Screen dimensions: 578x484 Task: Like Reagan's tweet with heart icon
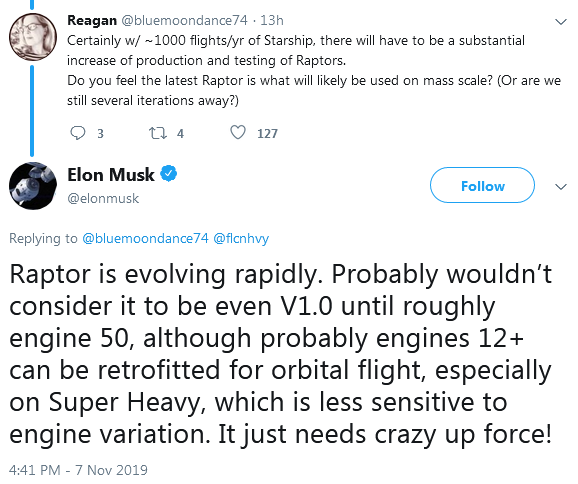pyautogui.click(x=238, y=133)
